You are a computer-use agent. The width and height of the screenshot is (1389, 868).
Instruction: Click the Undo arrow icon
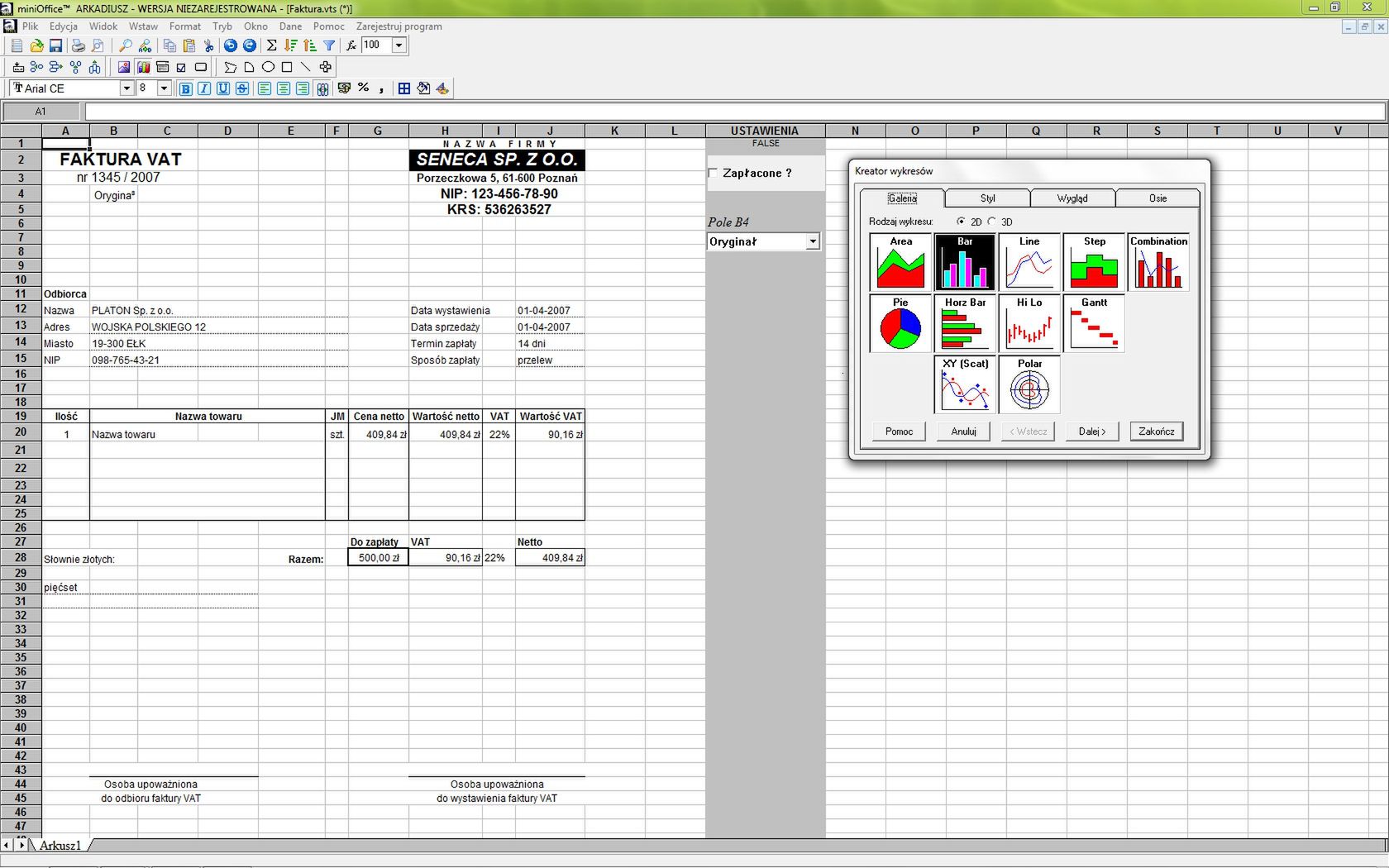(231, 45)
